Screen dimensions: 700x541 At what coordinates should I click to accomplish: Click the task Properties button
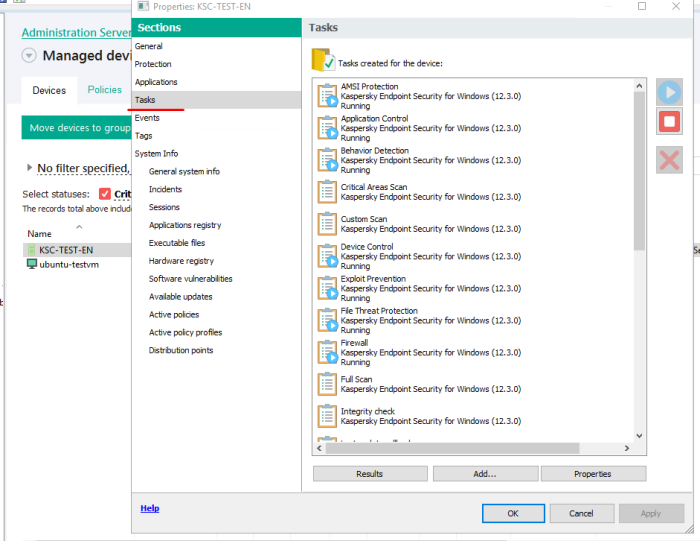(x=593, y=474)
